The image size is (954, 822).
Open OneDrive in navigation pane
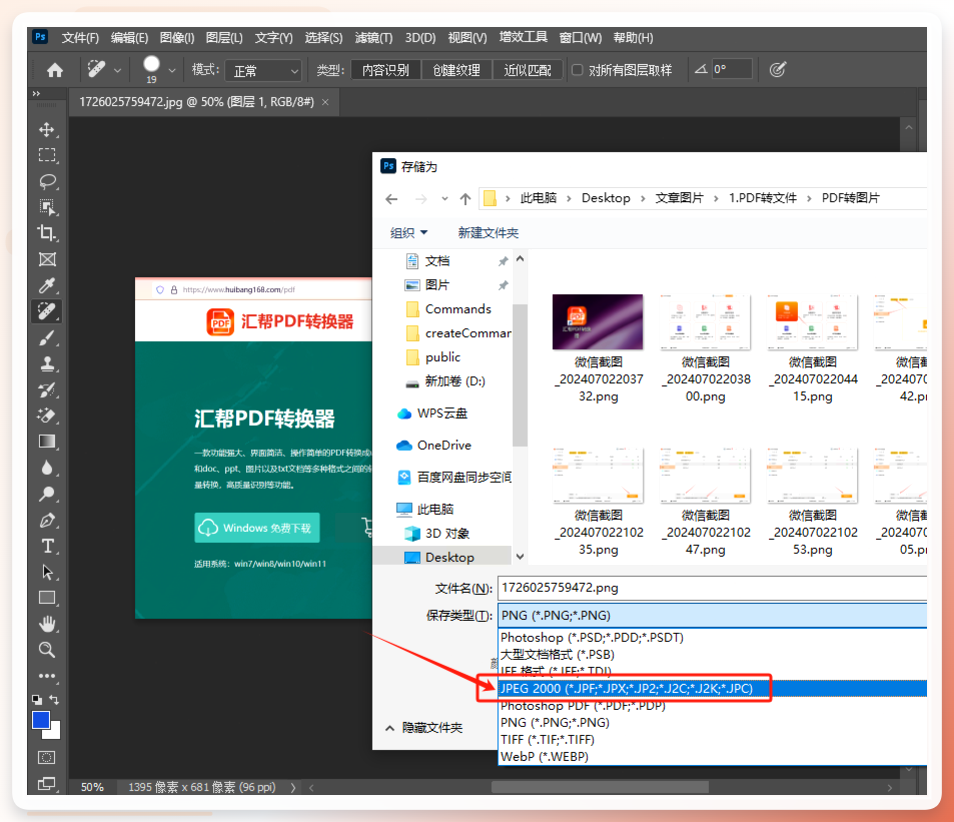[x=444, y=445]
